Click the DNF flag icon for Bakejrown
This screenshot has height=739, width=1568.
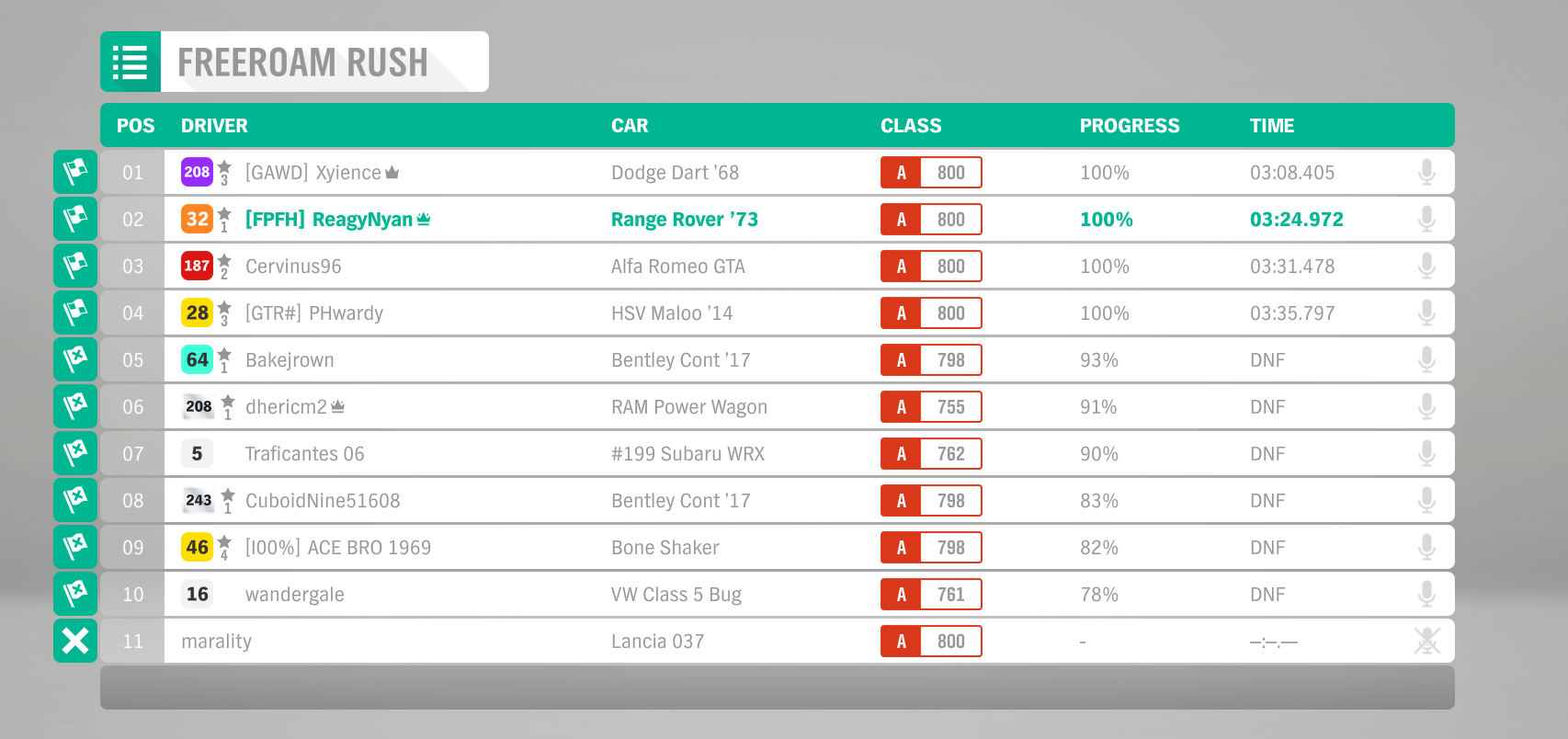coord(75,359)
